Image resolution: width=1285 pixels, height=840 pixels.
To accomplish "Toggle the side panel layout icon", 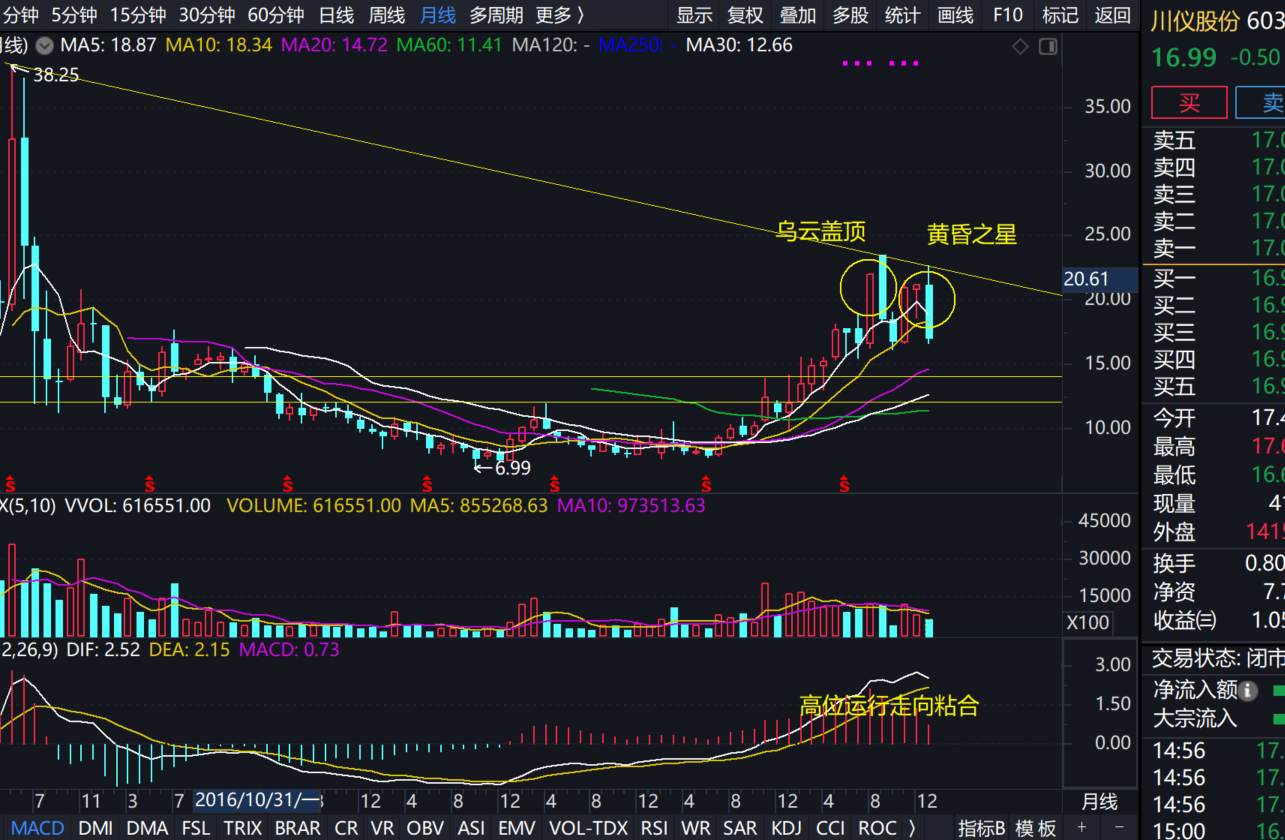I will [1048, 46].
